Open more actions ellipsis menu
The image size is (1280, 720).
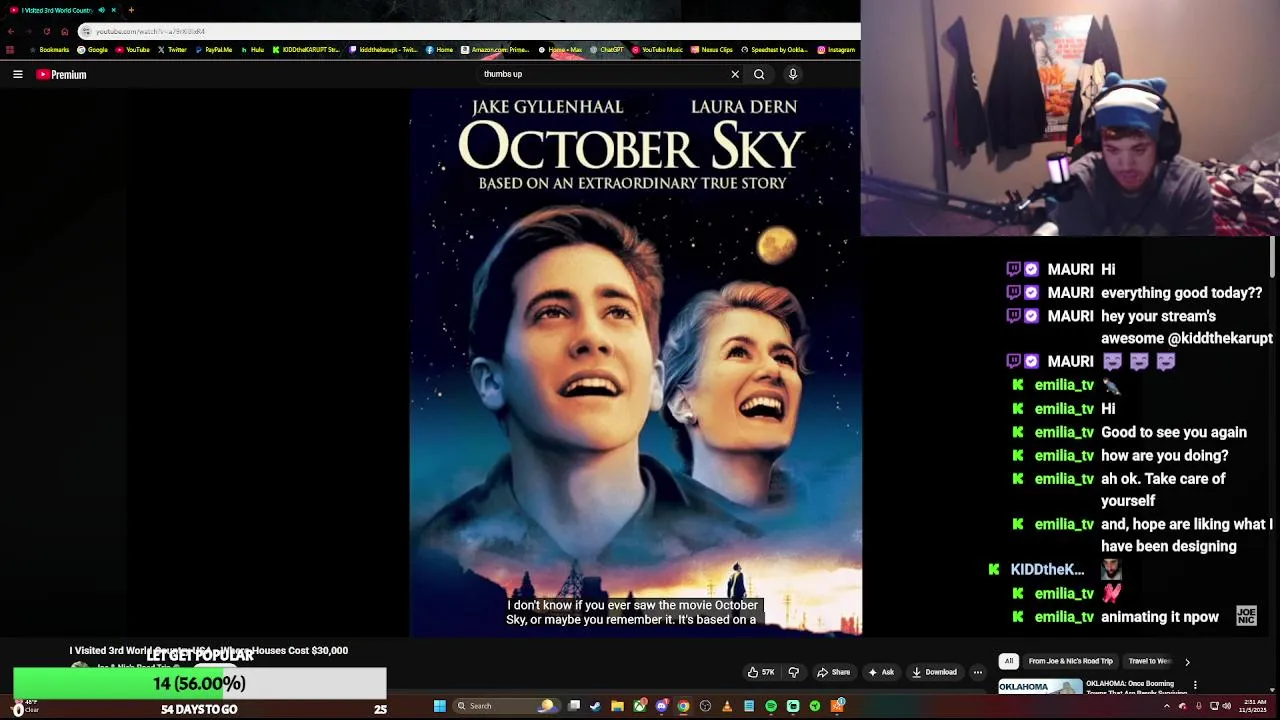pyautogui.click(x=978, y=672)
